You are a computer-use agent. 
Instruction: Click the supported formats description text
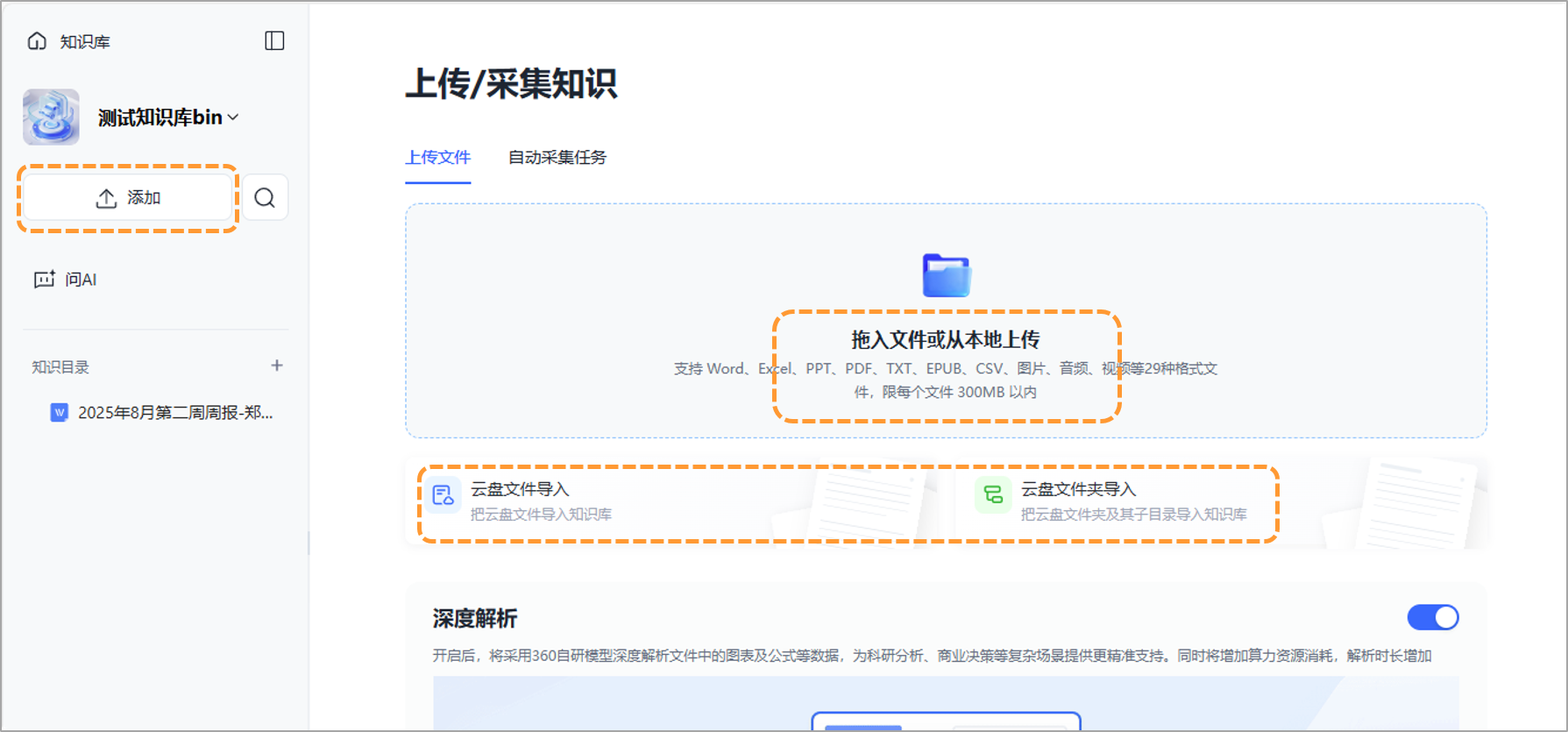(946, 380)
